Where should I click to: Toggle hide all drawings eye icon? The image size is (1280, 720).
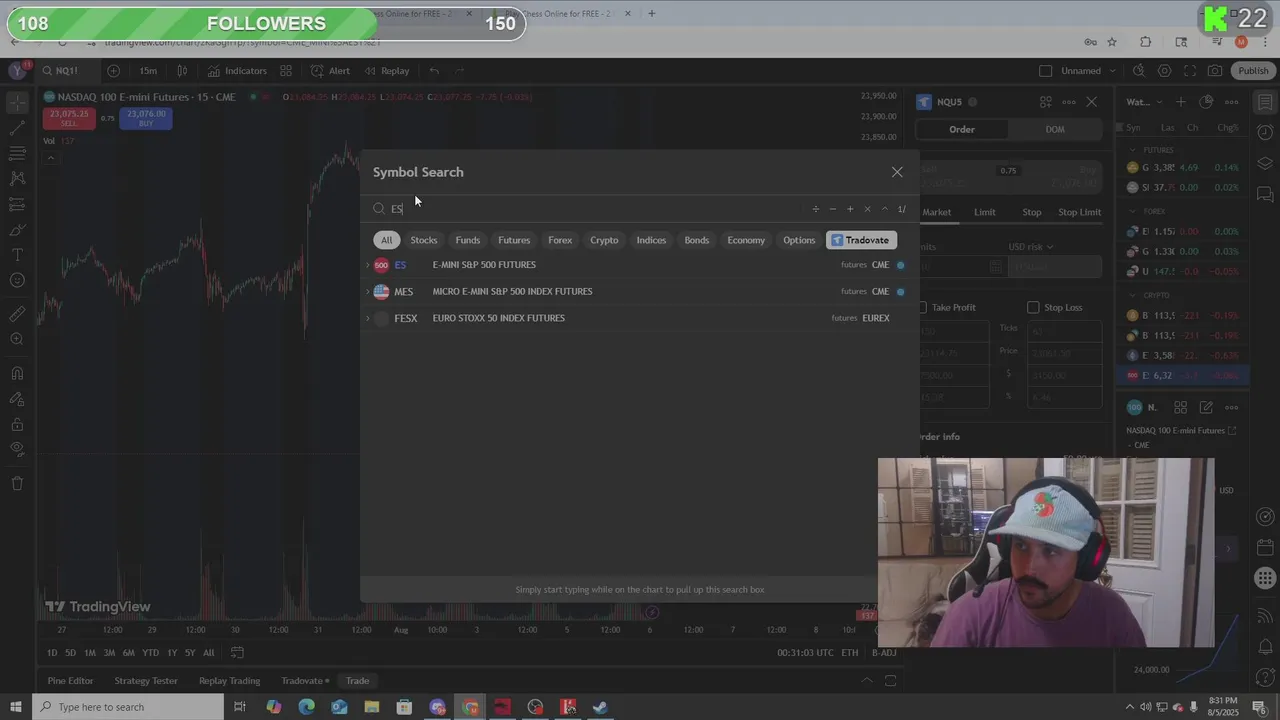[17, 449]
